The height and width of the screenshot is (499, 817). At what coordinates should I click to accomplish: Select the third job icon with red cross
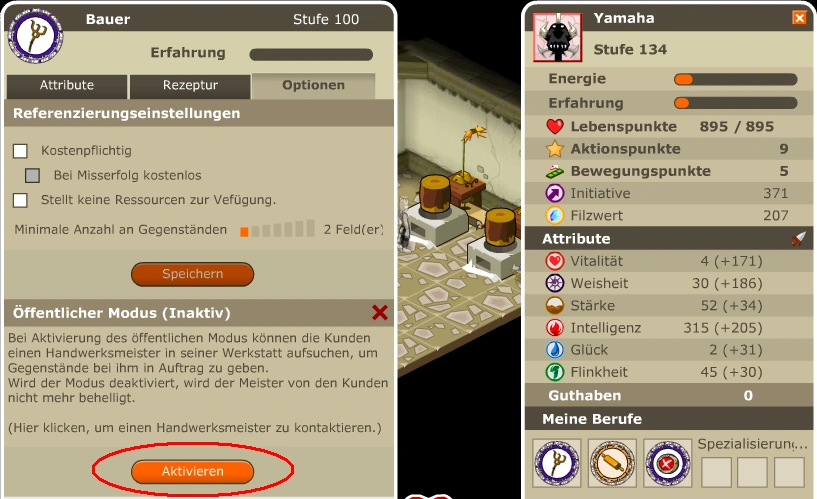[667, 463]
